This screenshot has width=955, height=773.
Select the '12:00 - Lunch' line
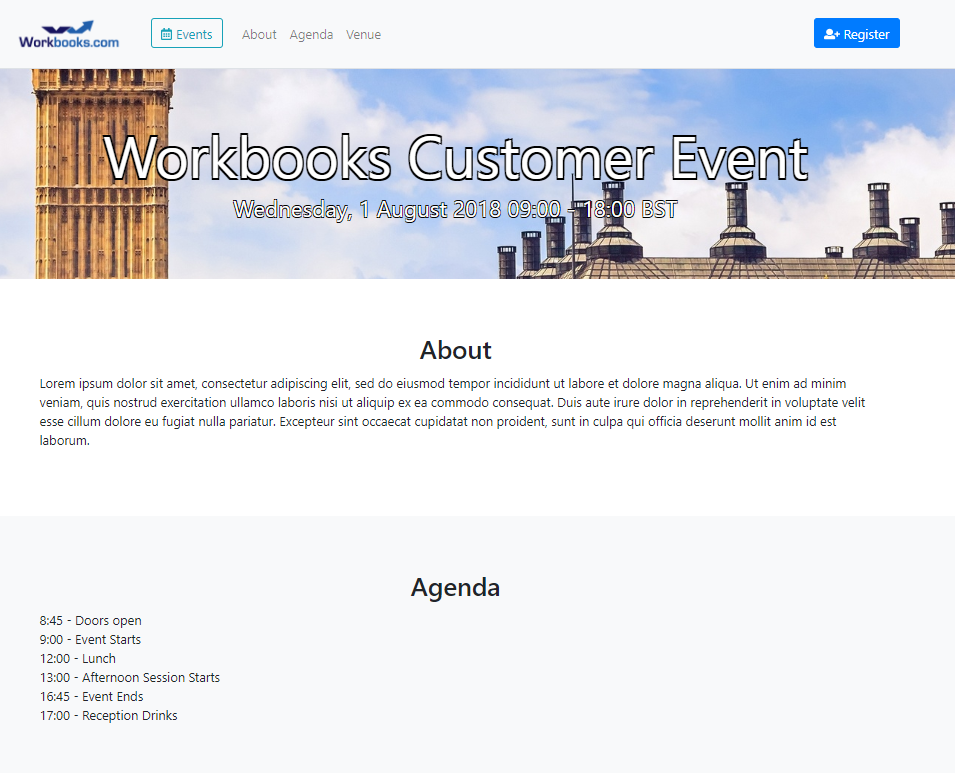click(78, 658)
